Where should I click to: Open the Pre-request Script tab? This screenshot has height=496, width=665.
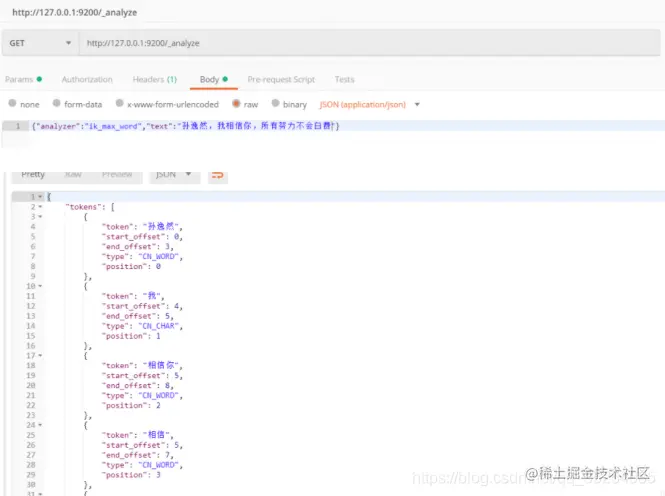pyautogui.click(x=281, y=79)
